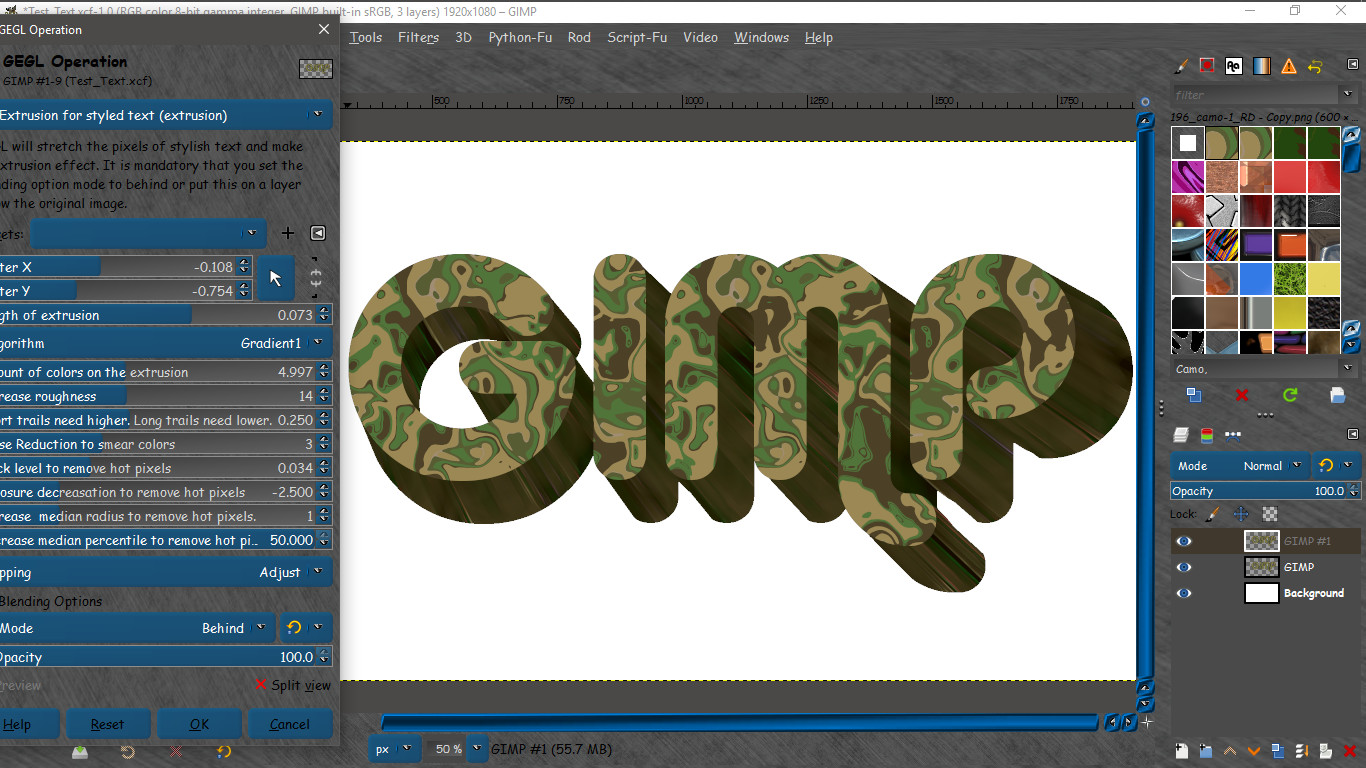Open the presets menu arrow icon
Viewport: 1366px width, 768px height.
coord(318,233)
